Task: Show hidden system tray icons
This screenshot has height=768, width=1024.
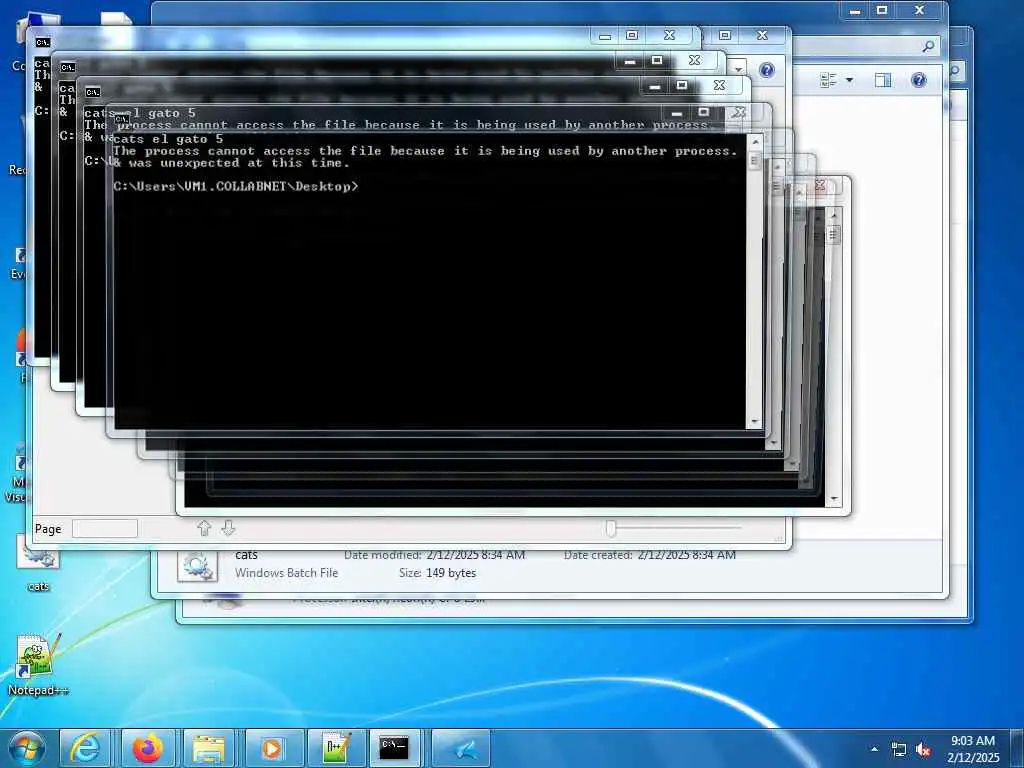Action: pyautogui.click(x=874, y=749)
